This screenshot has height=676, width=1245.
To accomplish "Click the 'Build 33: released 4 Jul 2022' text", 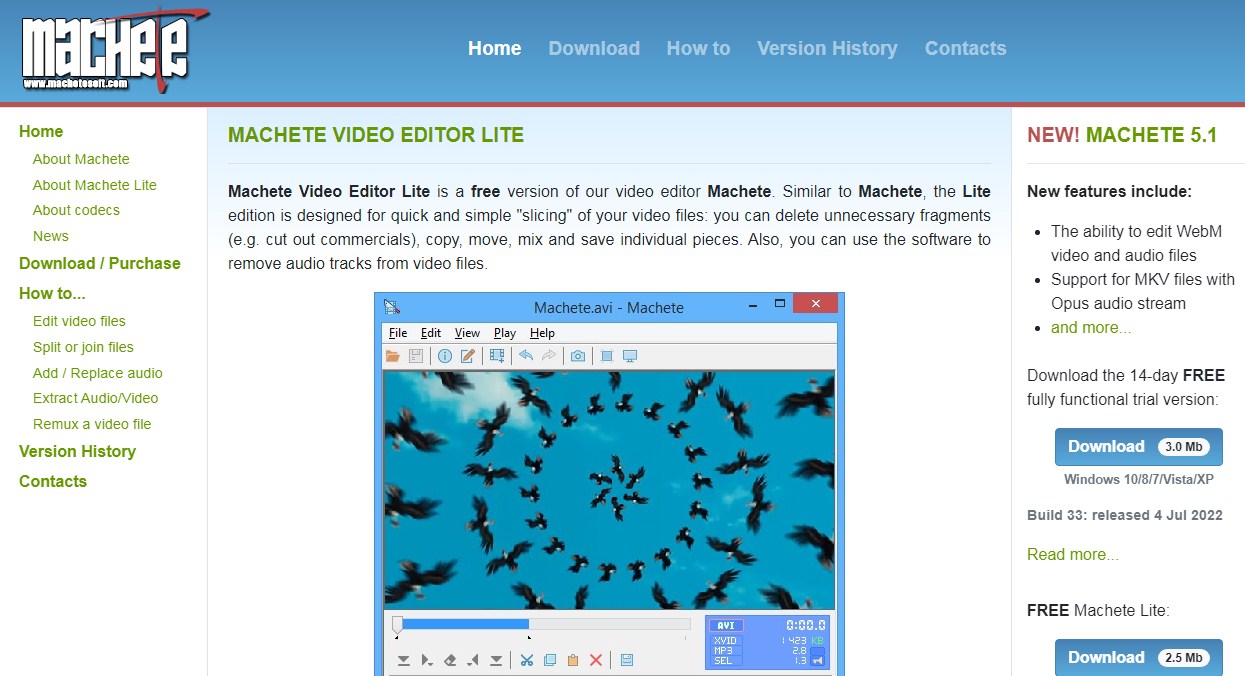I will [1125, 515].
